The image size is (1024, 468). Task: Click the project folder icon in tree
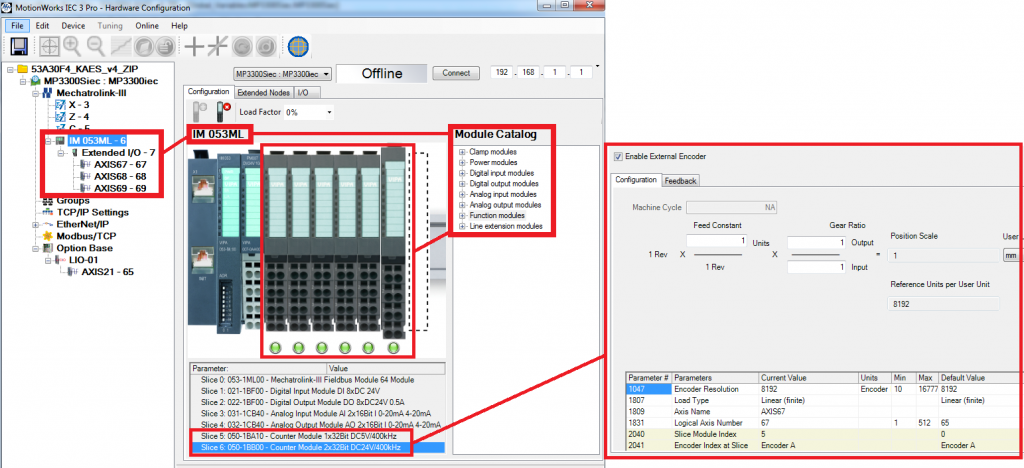tap(23, 69)
